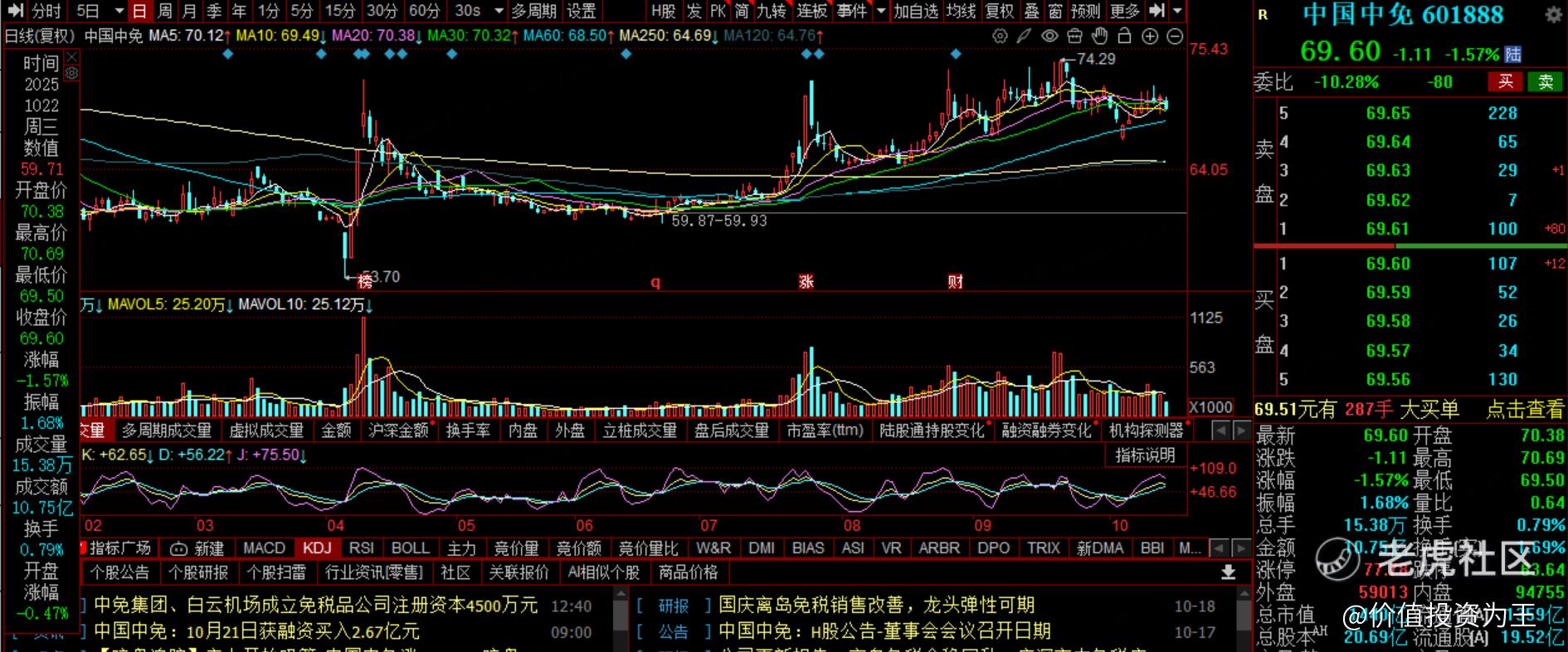Click sell level 5 price 69.65
The height and width of the screenshot is (652, 1568).
coord(1388,113)
